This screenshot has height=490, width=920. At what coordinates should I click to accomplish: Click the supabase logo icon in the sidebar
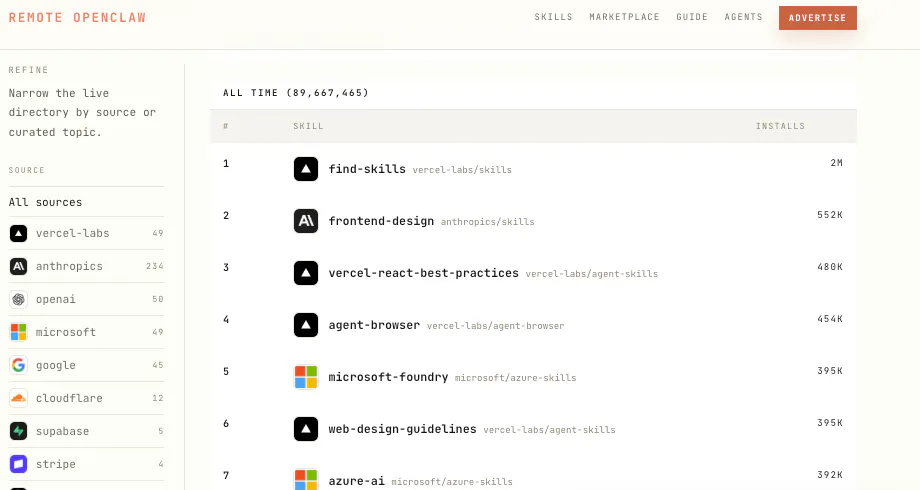(18, 431)
